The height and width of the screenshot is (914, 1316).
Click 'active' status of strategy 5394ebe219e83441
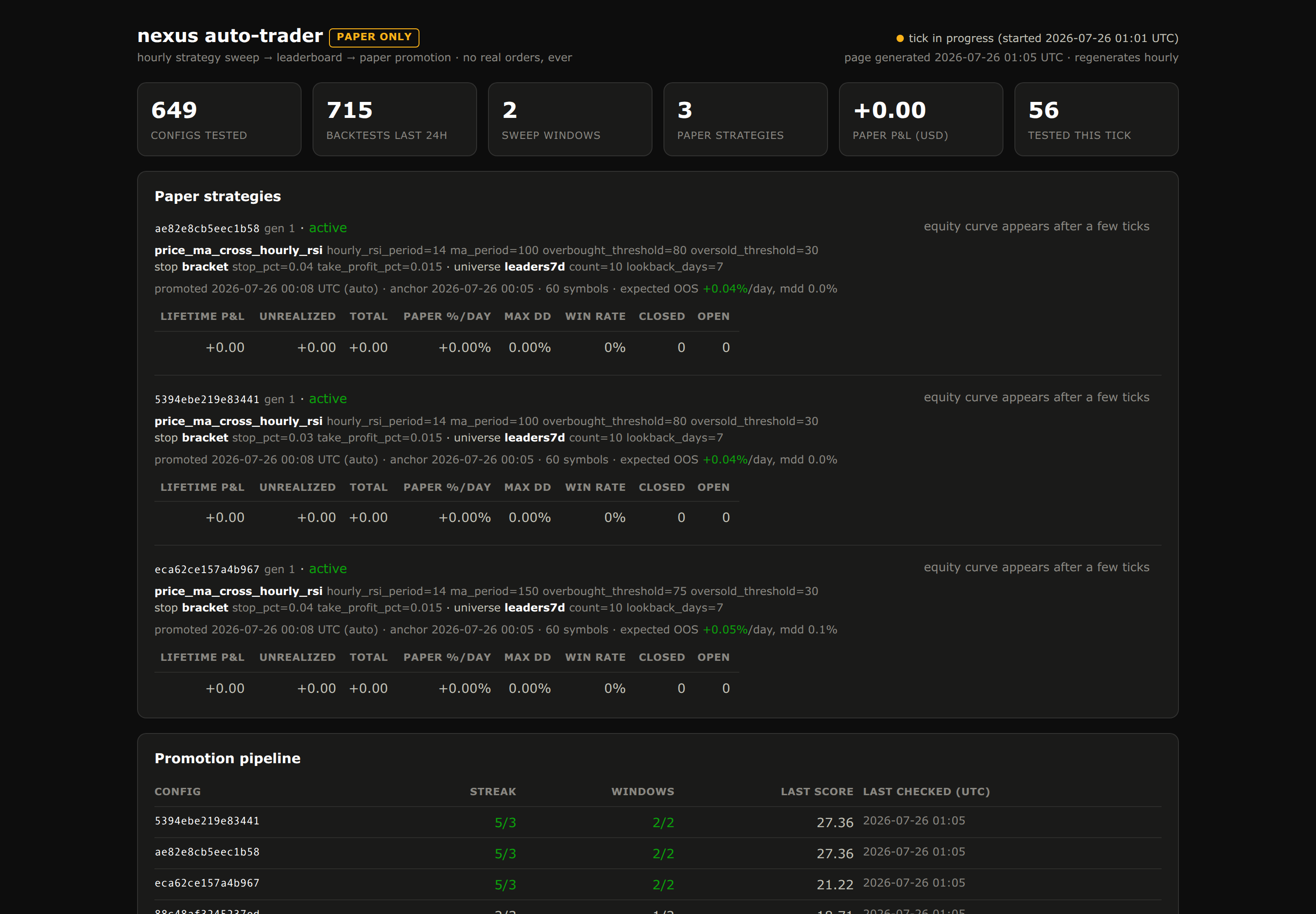click(x=328, y=399)
